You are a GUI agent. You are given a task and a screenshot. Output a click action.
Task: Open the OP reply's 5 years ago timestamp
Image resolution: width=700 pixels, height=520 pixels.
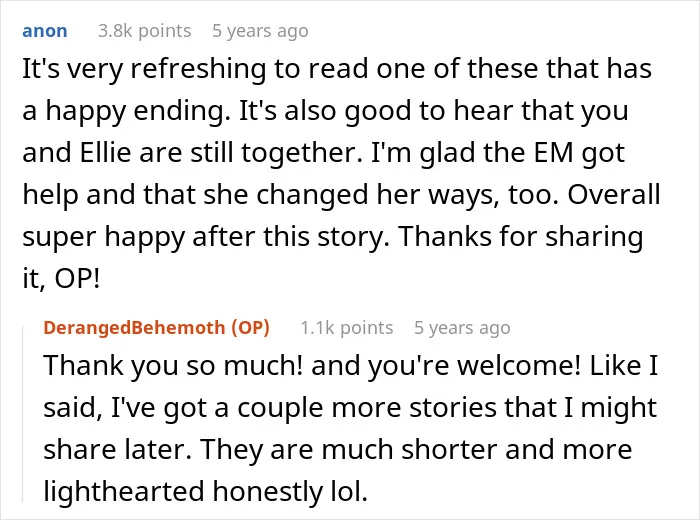(x=462, y=328)
